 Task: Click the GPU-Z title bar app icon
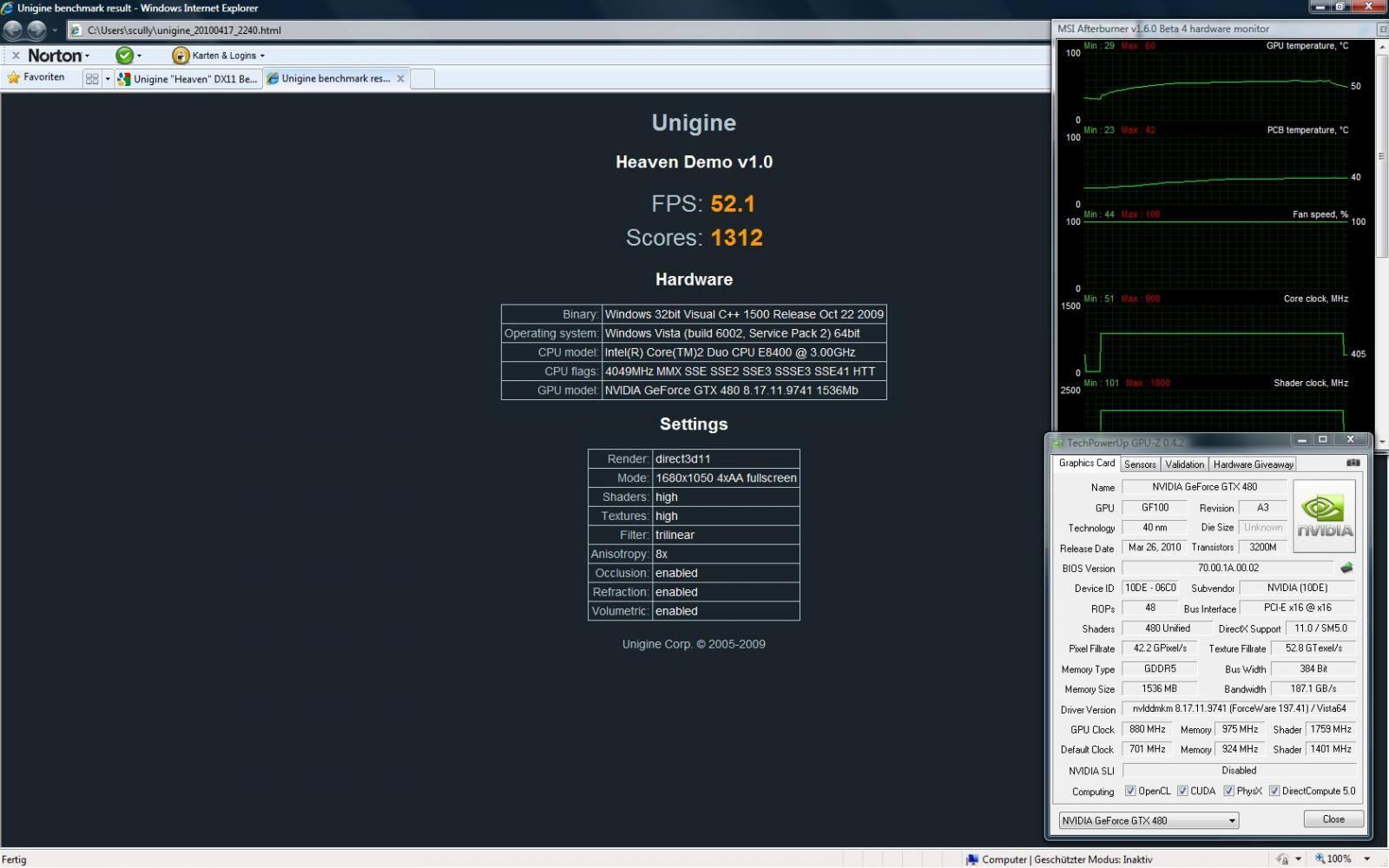pos(1057,443)
